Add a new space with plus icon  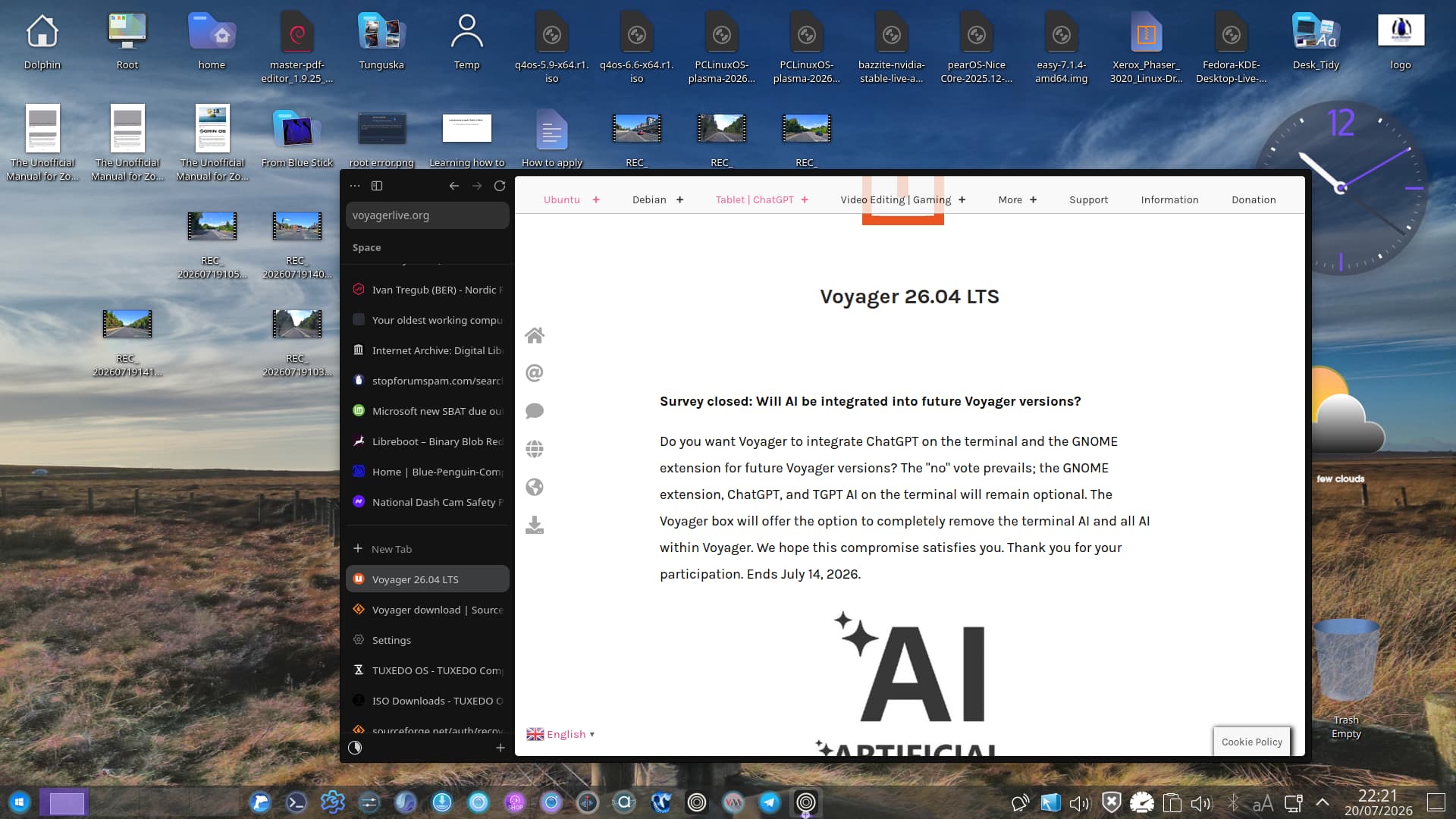pyautogui.click(x=500, y=748)
